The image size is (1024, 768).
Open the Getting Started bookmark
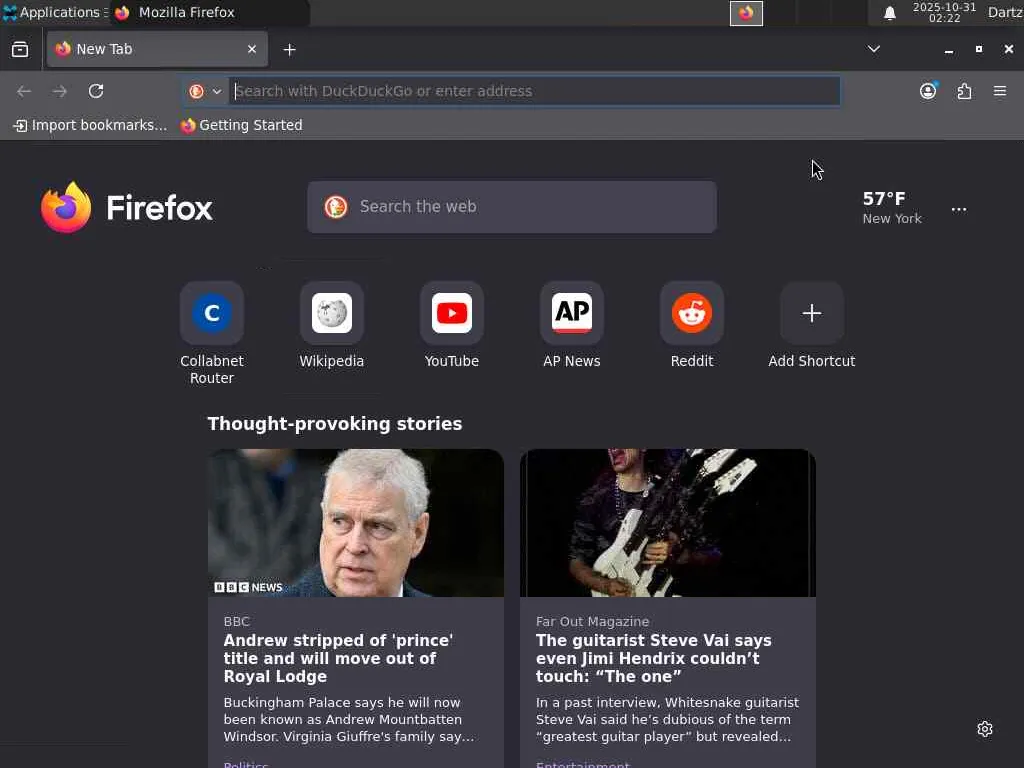242,125
